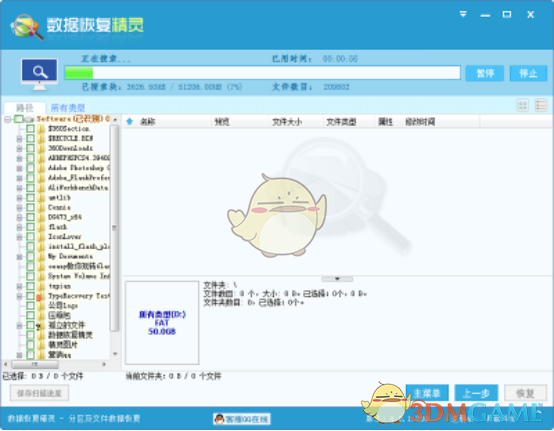Click folder icon of 360Downloads
The height and width of the screenshot is (431, 554).
pyautogui.click(x=41, y=148)
